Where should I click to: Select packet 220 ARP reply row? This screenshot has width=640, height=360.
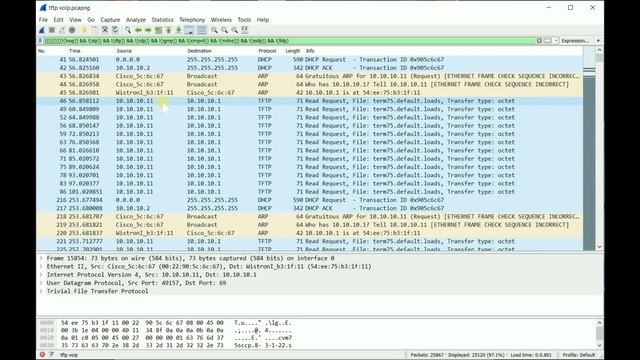[309, 233]
